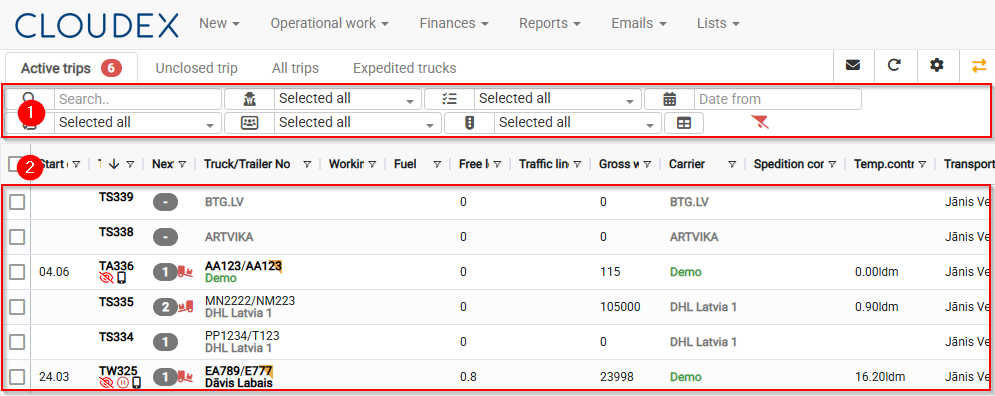The height and width of the screenshot is (396, 995).
Task: Open the table columns layout icon
Action: point(684,123)
